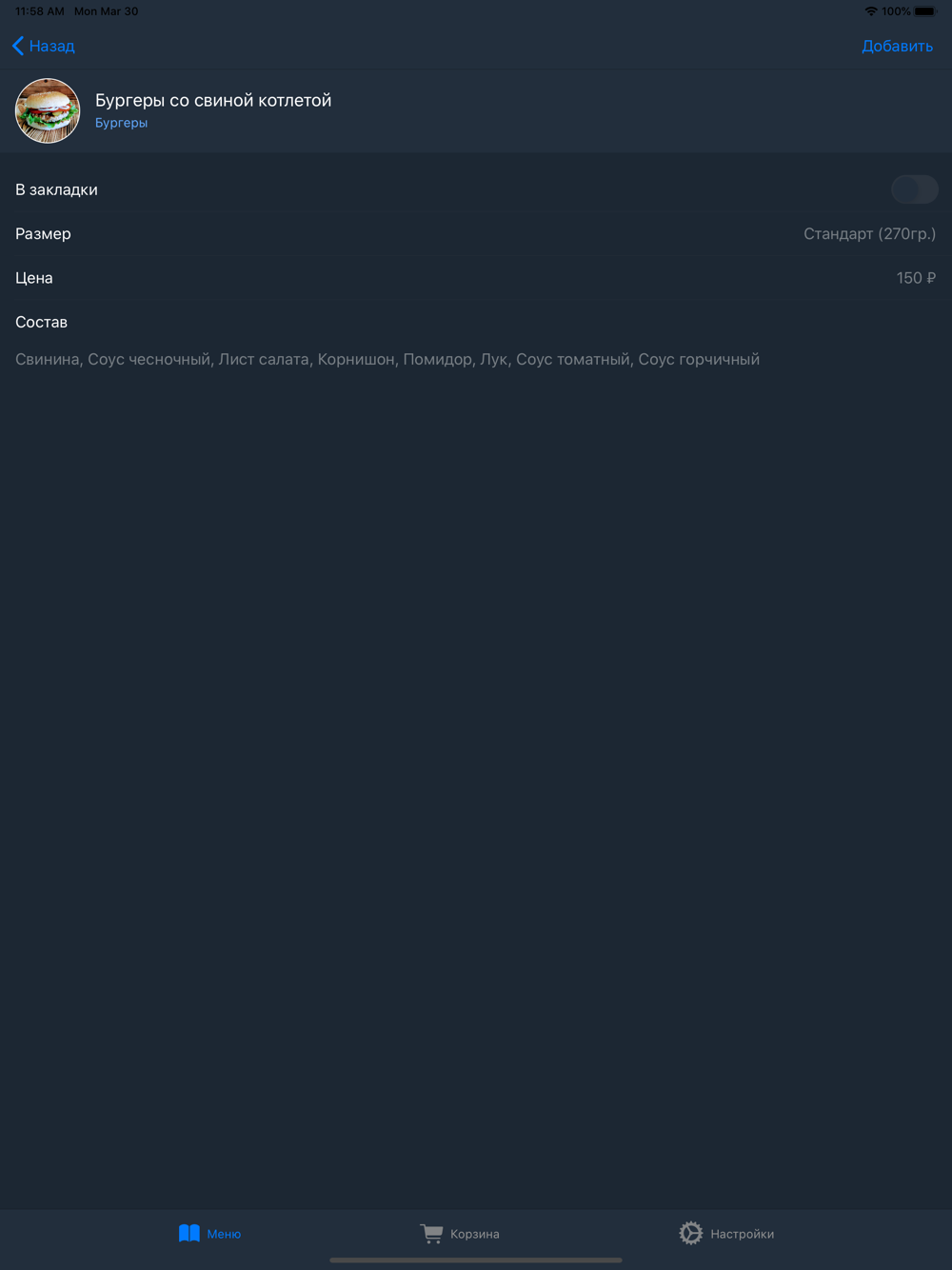The height and width of the screenshot is (1270, 952).
Task: Tap the Бургеры со свиной котлетой title
Action: pos(213,100)
